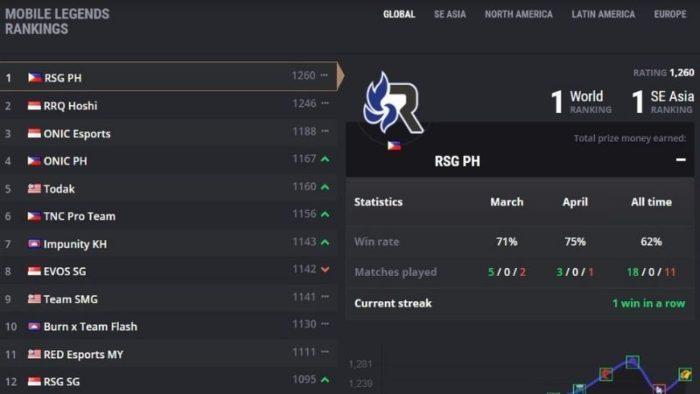Click the Cambodia flag beside Impunity KH
The image size is (700, 394).
[x=34, y=244]
